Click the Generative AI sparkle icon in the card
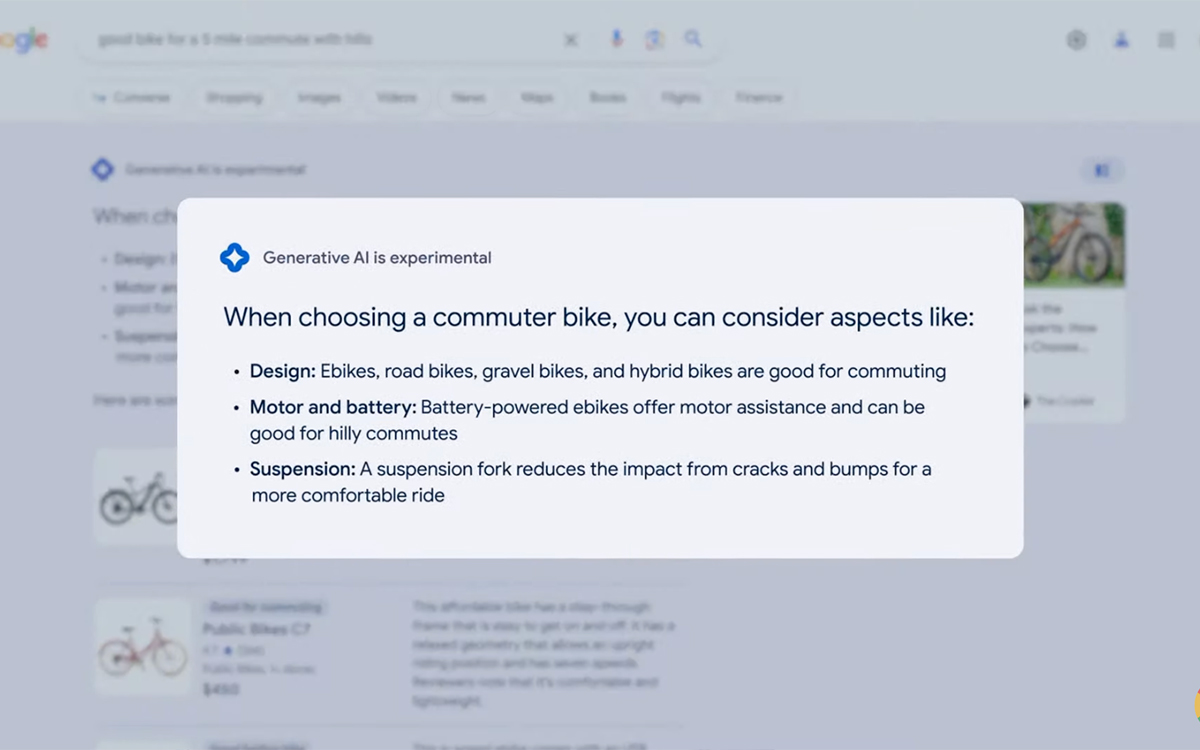This screenshot has height=750, width=1200. (235, 257)
